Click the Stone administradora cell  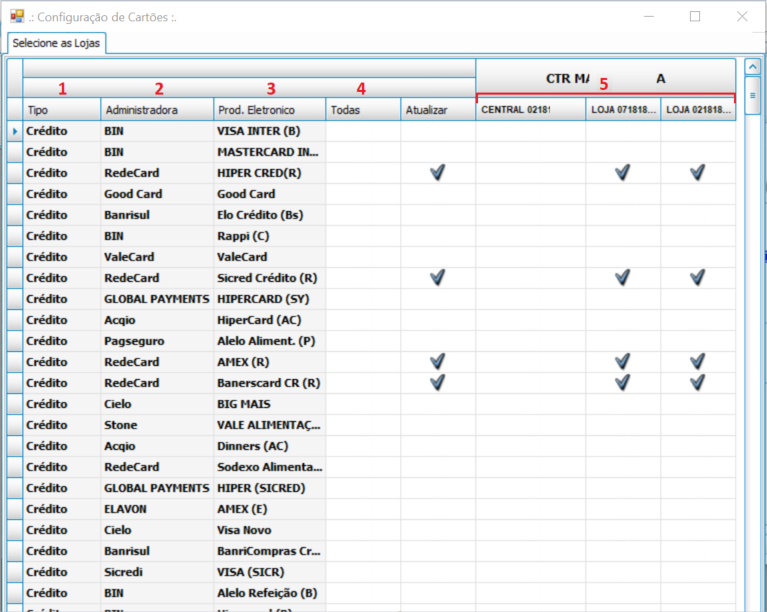[x=157, y=425]
